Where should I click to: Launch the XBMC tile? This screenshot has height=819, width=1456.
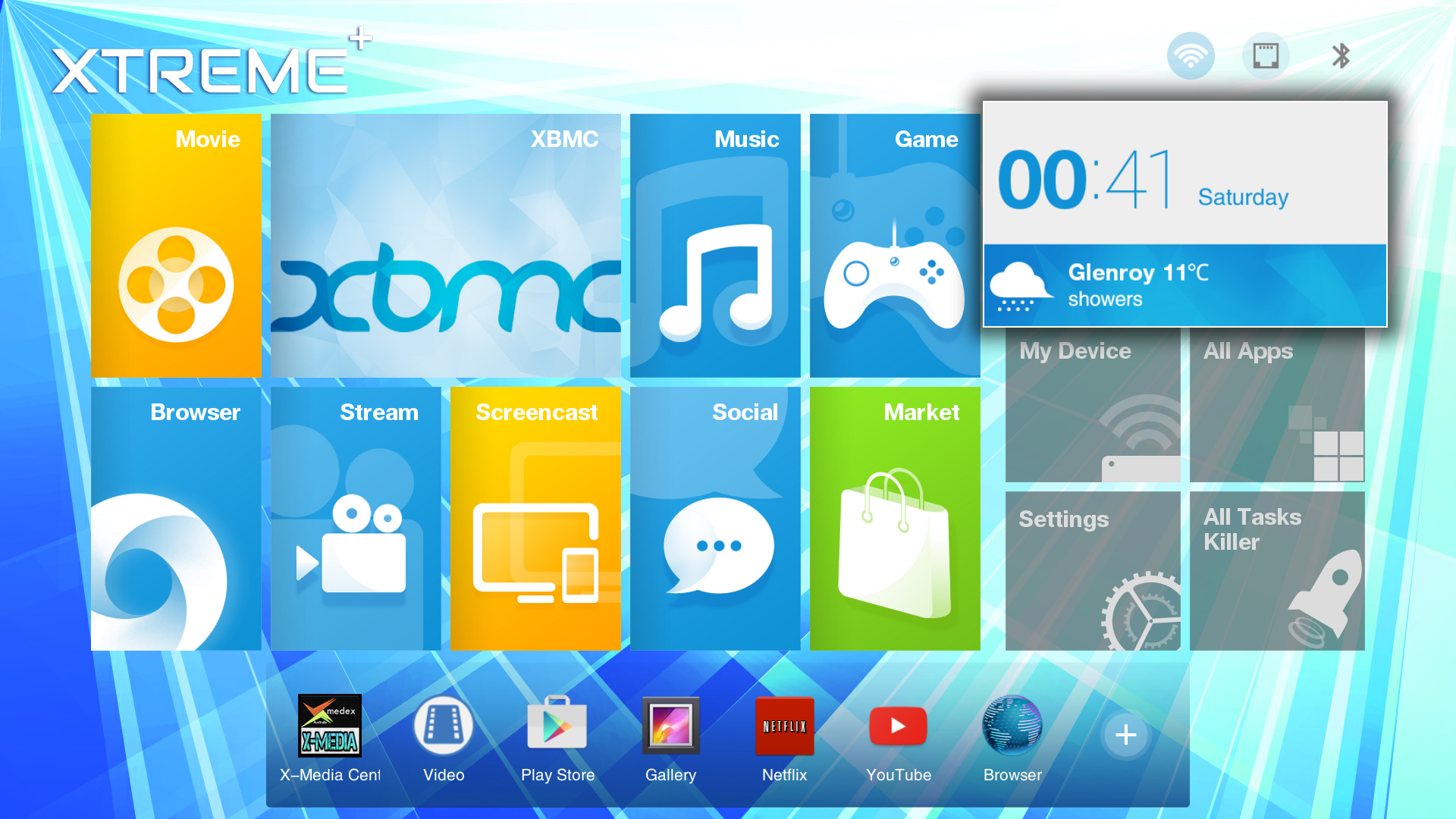tap(446, 245)
